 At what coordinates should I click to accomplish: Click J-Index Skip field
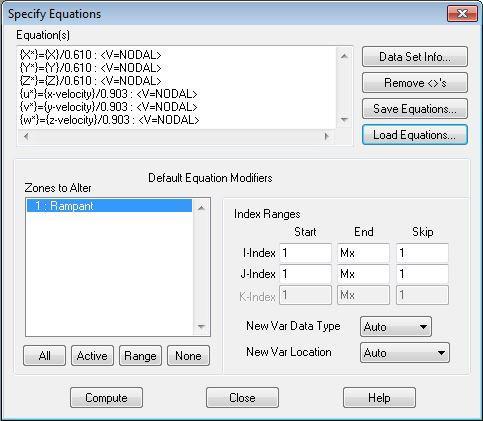click(422, 274)
